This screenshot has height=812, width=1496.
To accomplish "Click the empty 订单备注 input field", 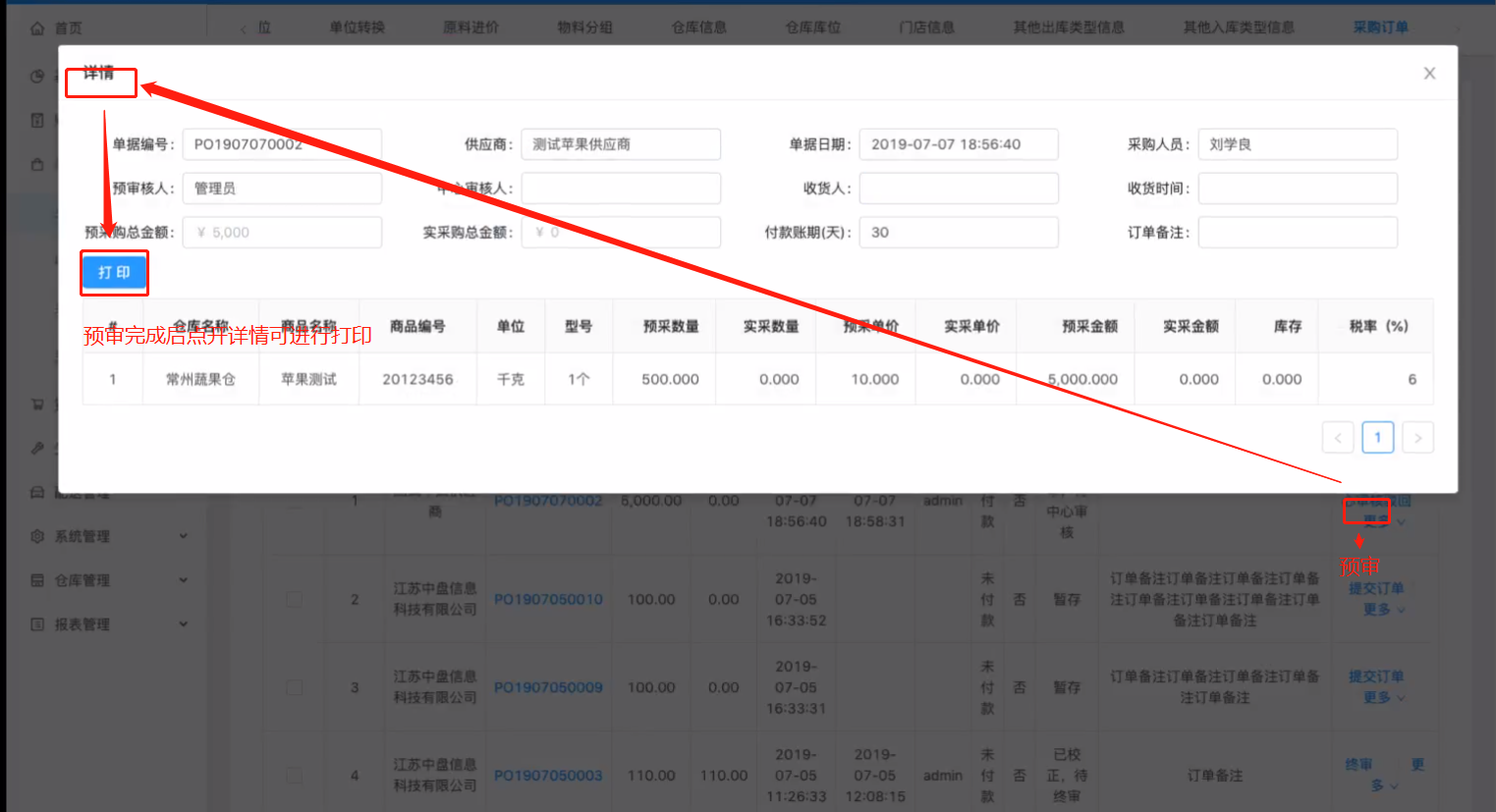I will (x=1298, y=233).
